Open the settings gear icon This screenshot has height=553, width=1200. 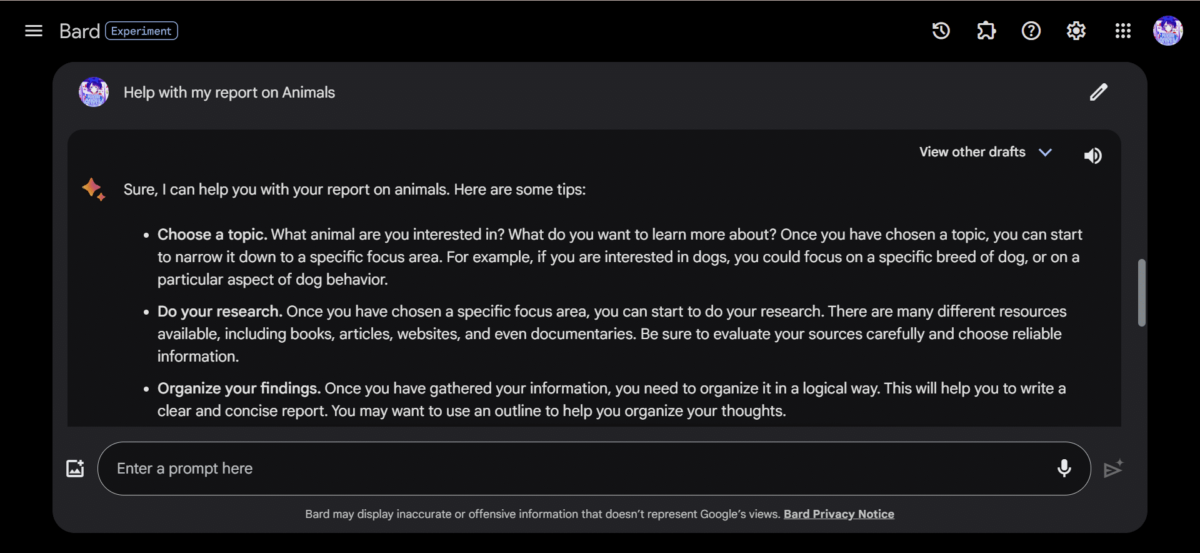coord(1076,31)
